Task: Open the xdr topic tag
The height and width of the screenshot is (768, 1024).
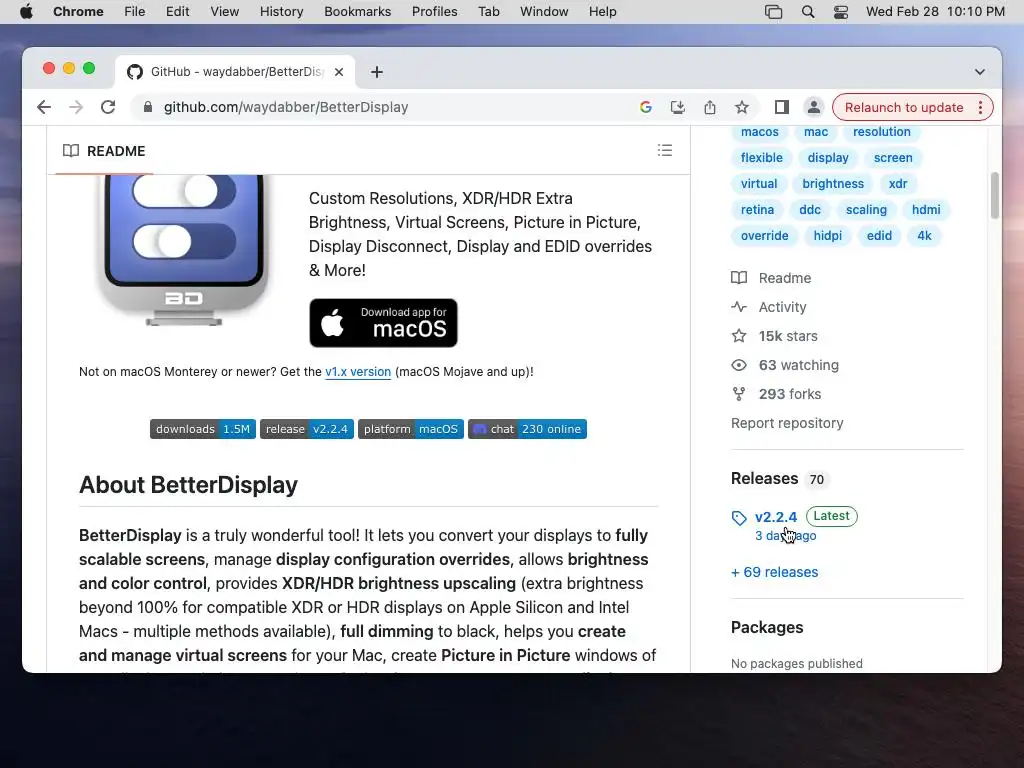Action: 898,184
